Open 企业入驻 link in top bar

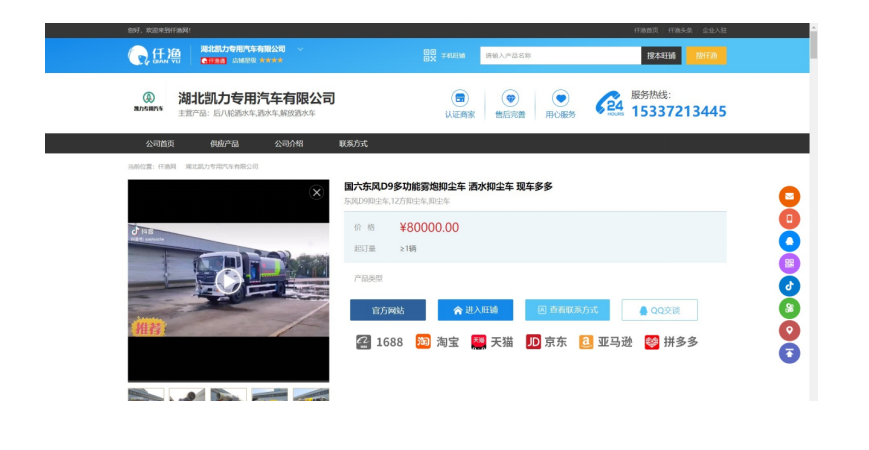click(x=714, y=30)
